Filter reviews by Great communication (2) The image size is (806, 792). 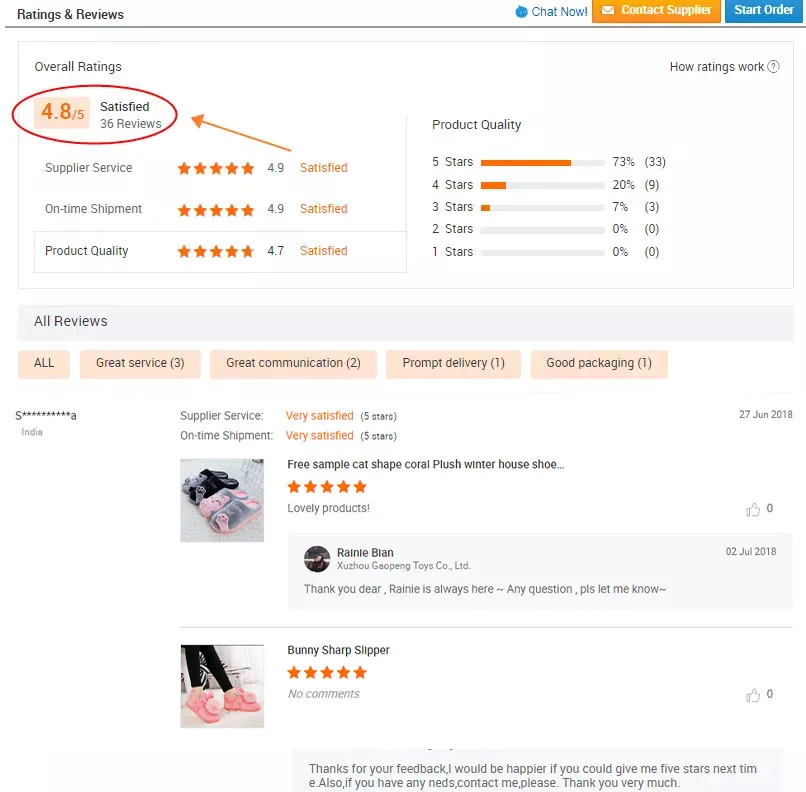(293, 364)
